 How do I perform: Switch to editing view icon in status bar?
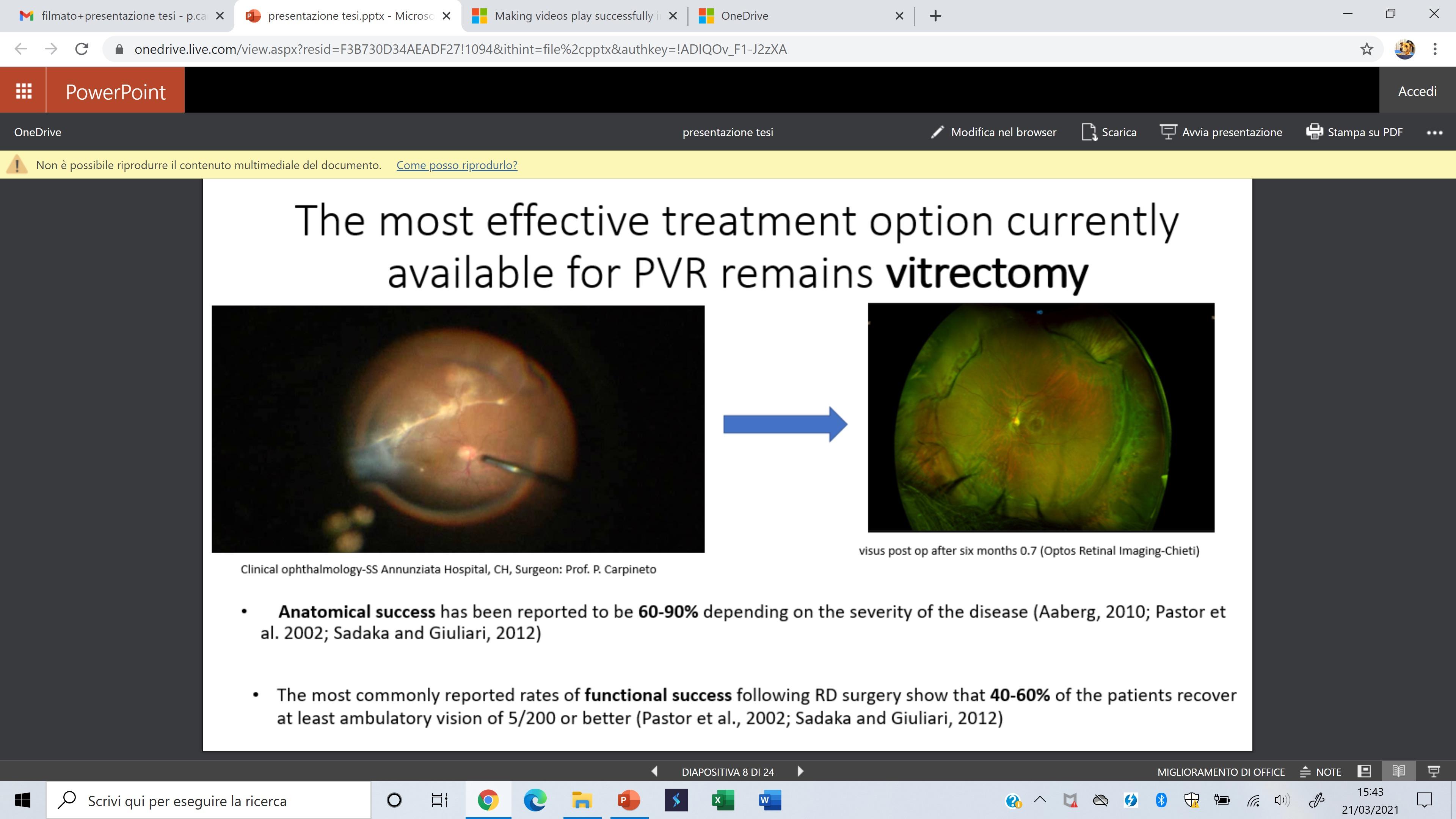tap(1364, 772)
